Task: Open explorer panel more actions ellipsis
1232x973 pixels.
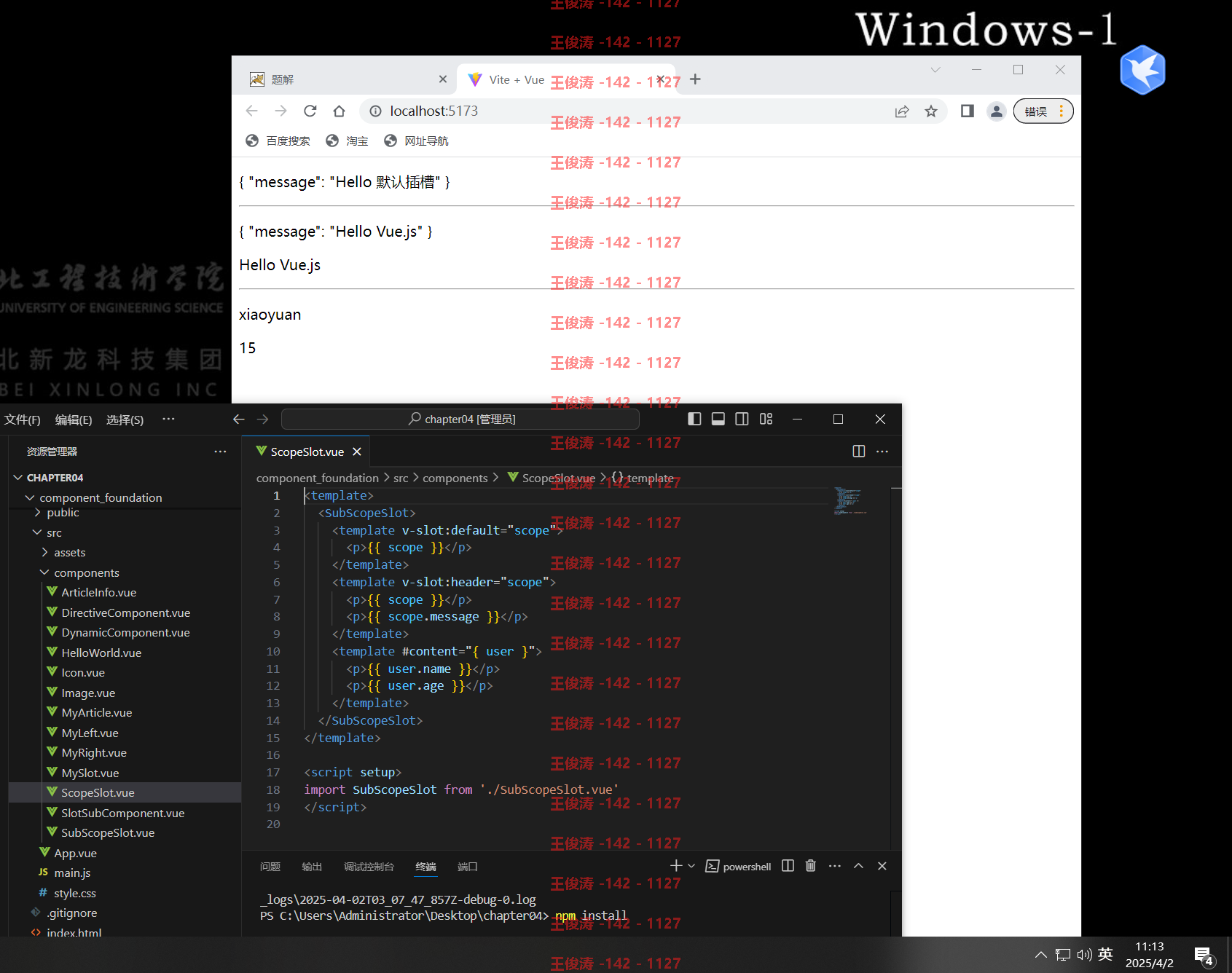Action: (220, 452)
